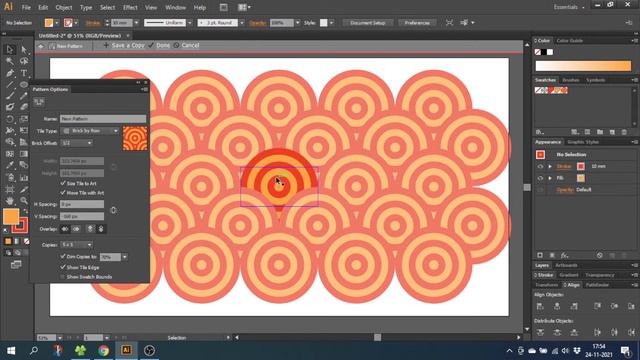The width and height of the screenshot is (640, 360).
Task: Open Preferences button
Action: (x=417, y=23)
